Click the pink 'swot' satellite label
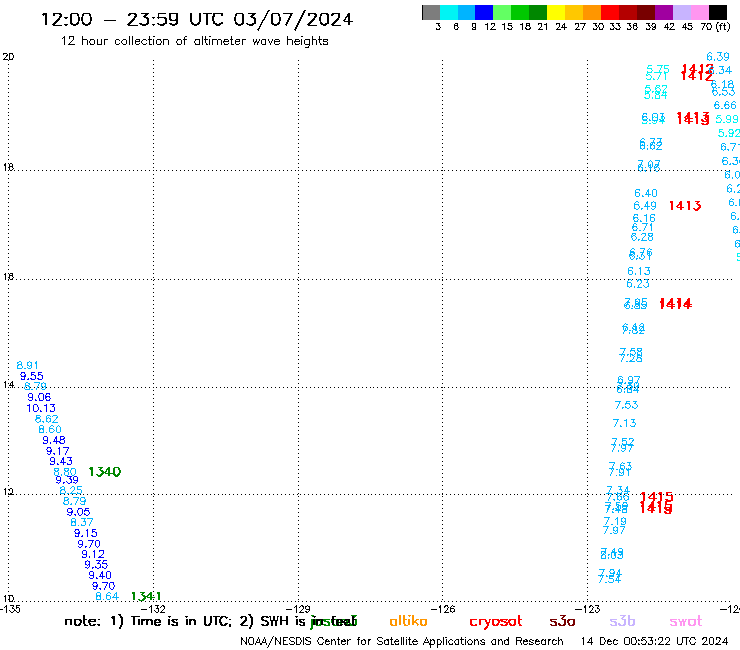The width and height of the screenshot is (740, 650). click(686, 621)
